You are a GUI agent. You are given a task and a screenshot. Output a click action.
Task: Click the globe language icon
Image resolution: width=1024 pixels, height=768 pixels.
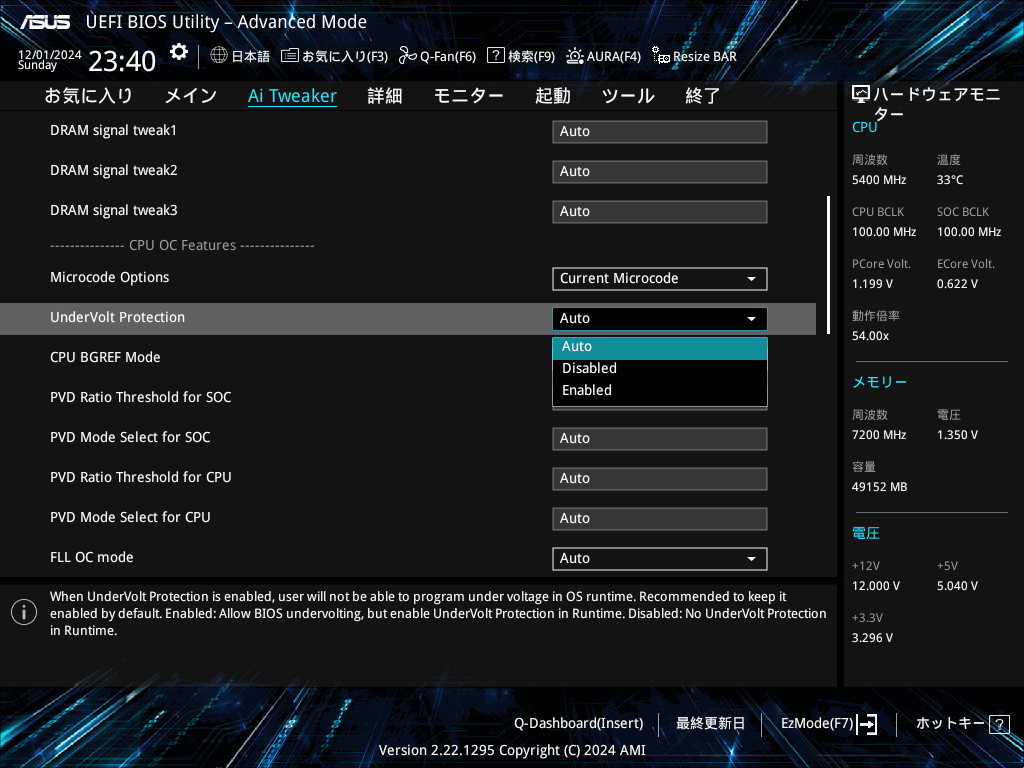point(219,56)
